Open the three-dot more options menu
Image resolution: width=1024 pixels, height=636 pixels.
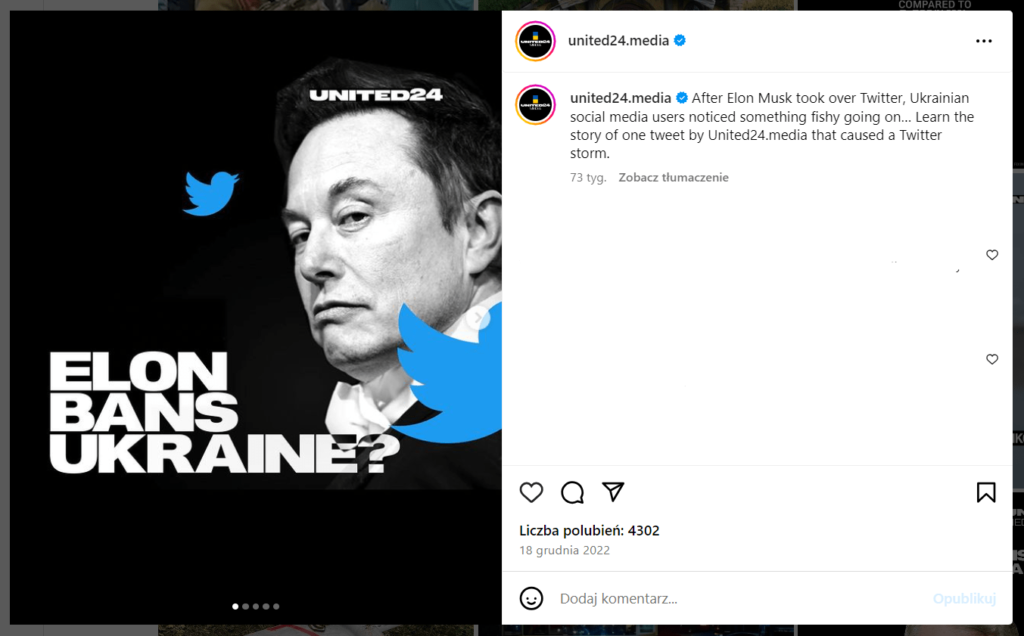[984, 41]
